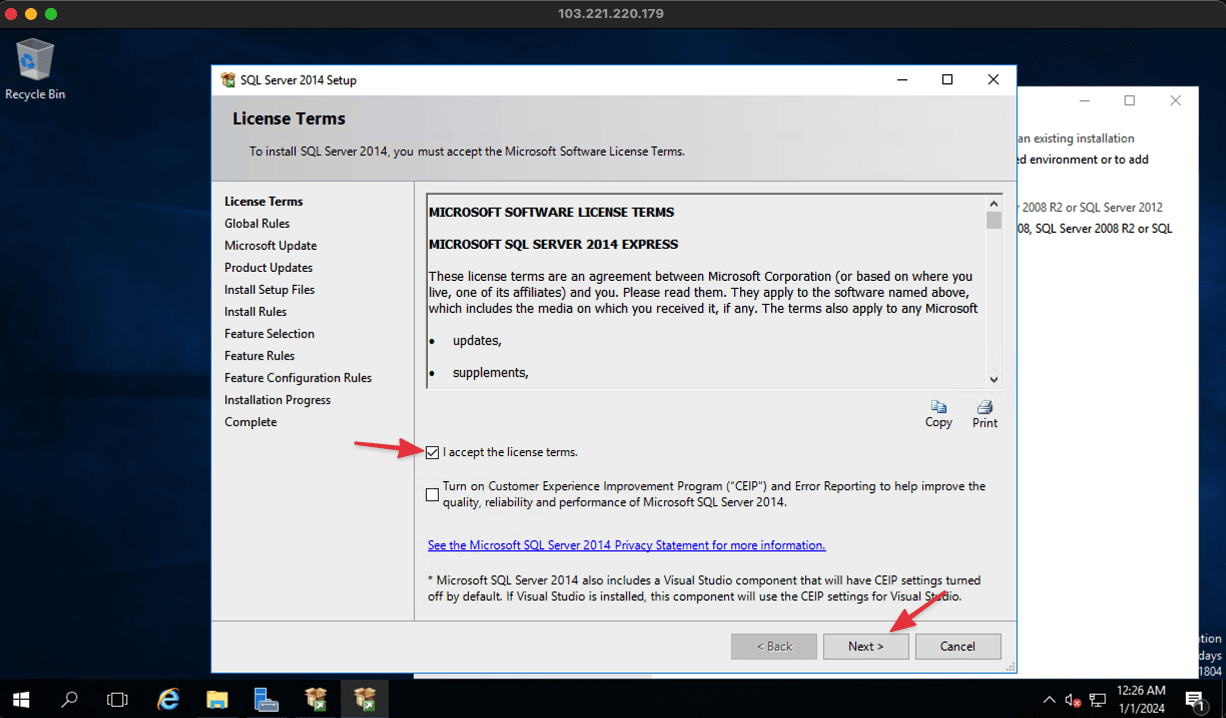
Task: Launch Internet Explorer from the taskbar
Action: 168,698
